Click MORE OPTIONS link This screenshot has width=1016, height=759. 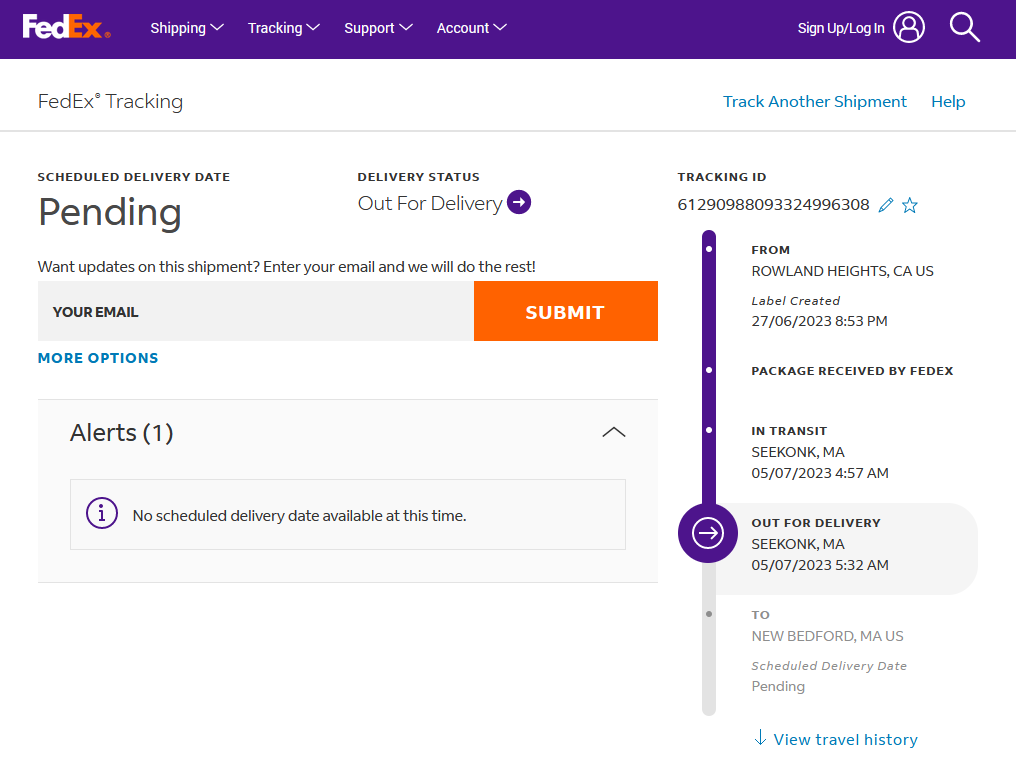[98, 358]
